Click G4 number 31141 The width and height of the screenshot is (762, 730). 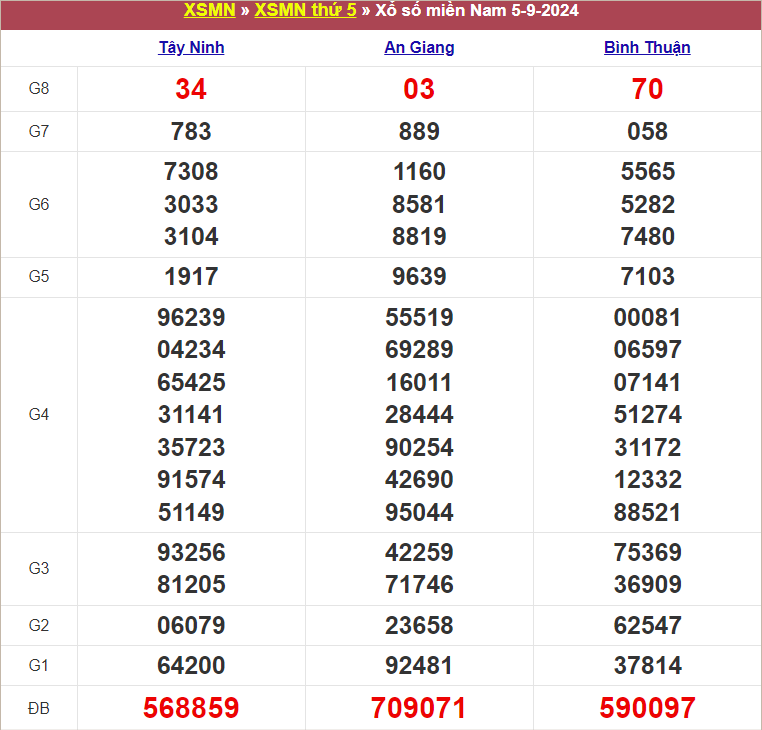[x=191, y=415]
